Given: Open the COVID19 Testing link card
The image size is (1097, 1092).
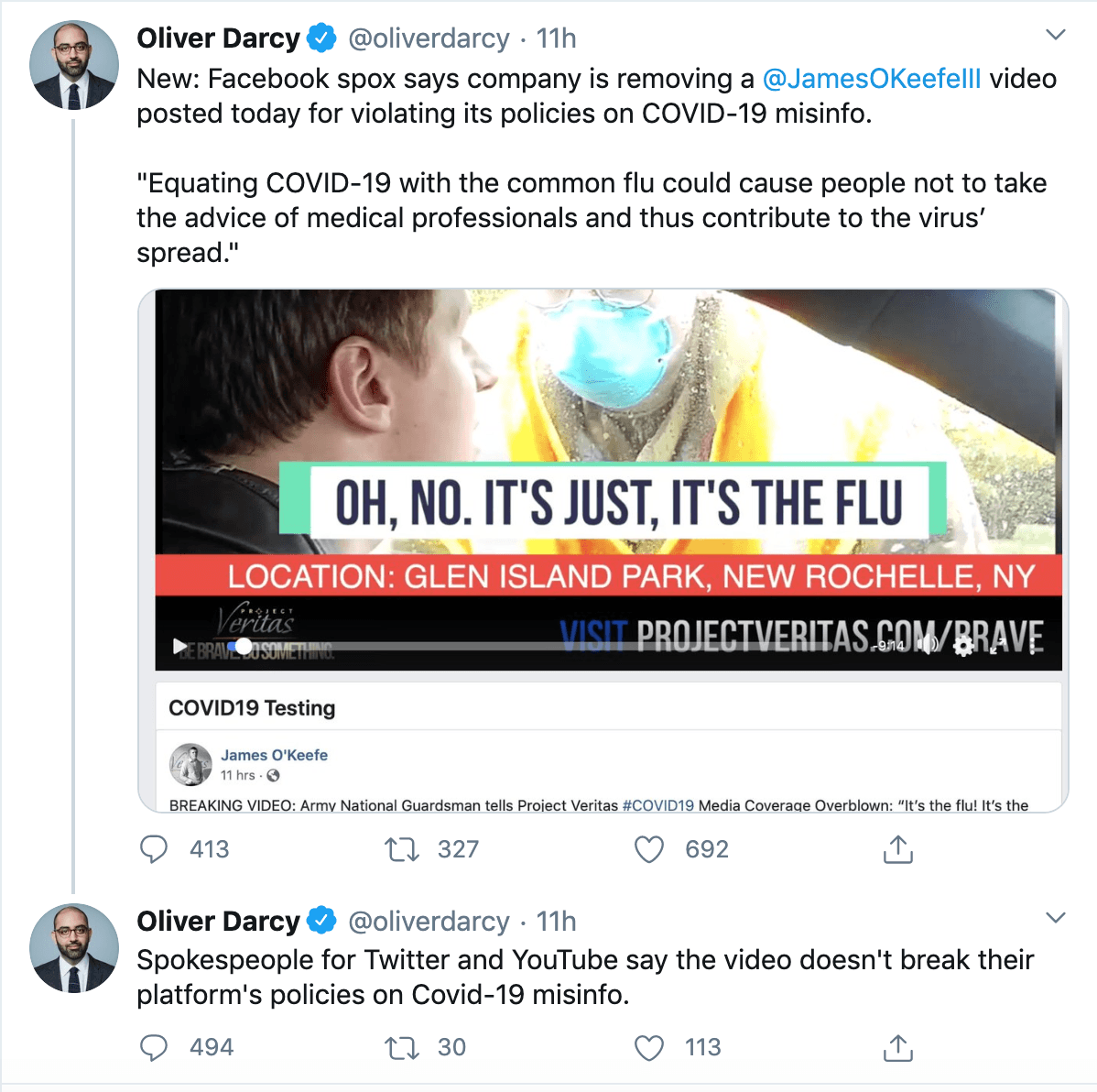Looking at the screenshot, I should click(x=251, y=707).
